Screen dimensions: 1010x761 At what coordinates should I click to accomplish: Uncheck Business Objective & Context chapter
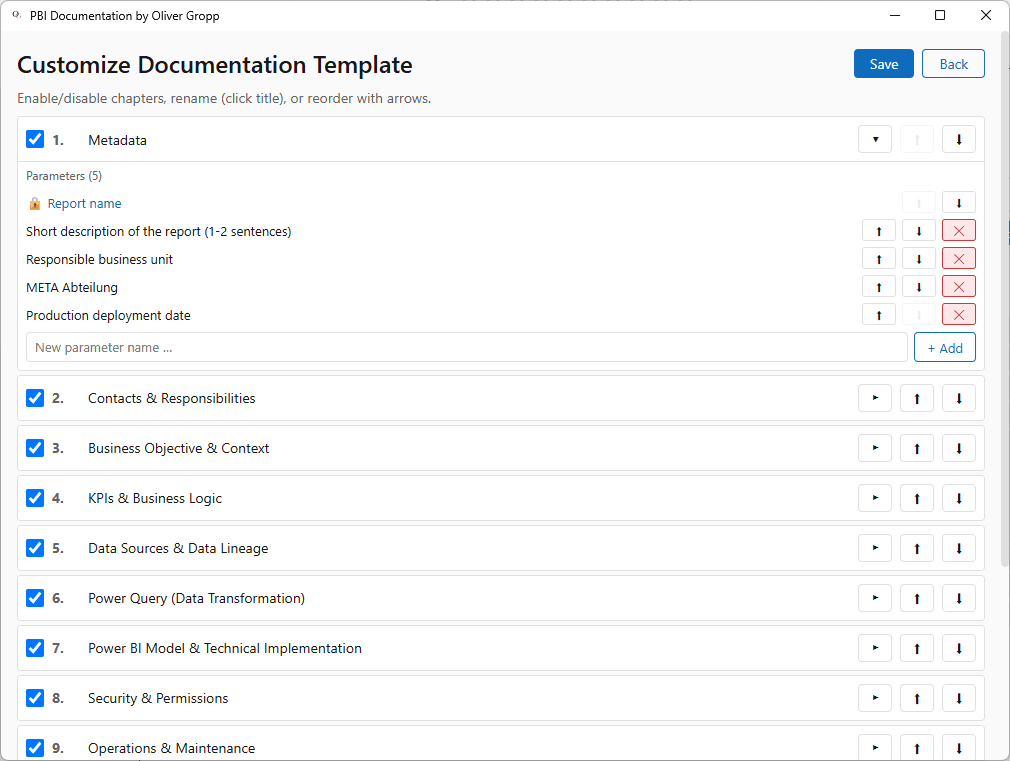pos(35,448)
